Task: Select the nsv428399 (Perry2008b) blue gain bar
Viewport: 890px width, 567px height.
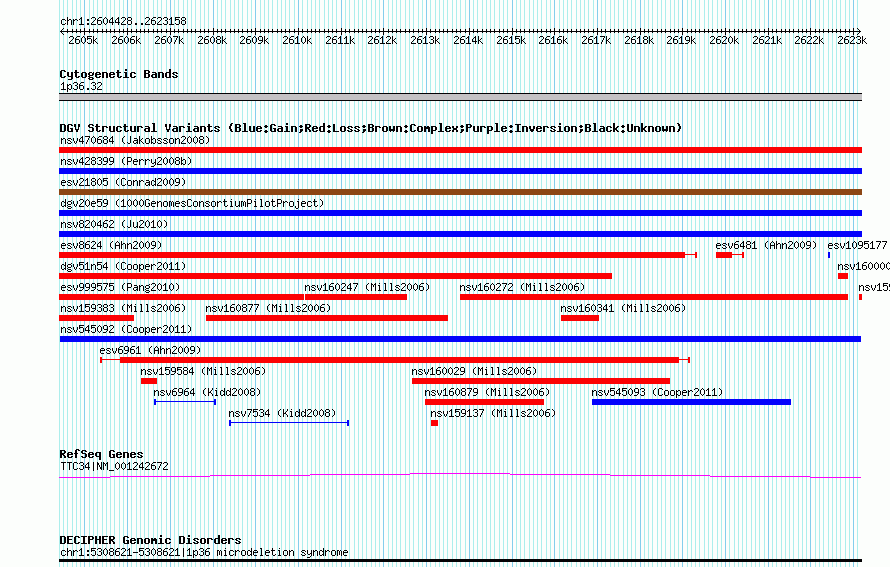Action: pos(460,171)
